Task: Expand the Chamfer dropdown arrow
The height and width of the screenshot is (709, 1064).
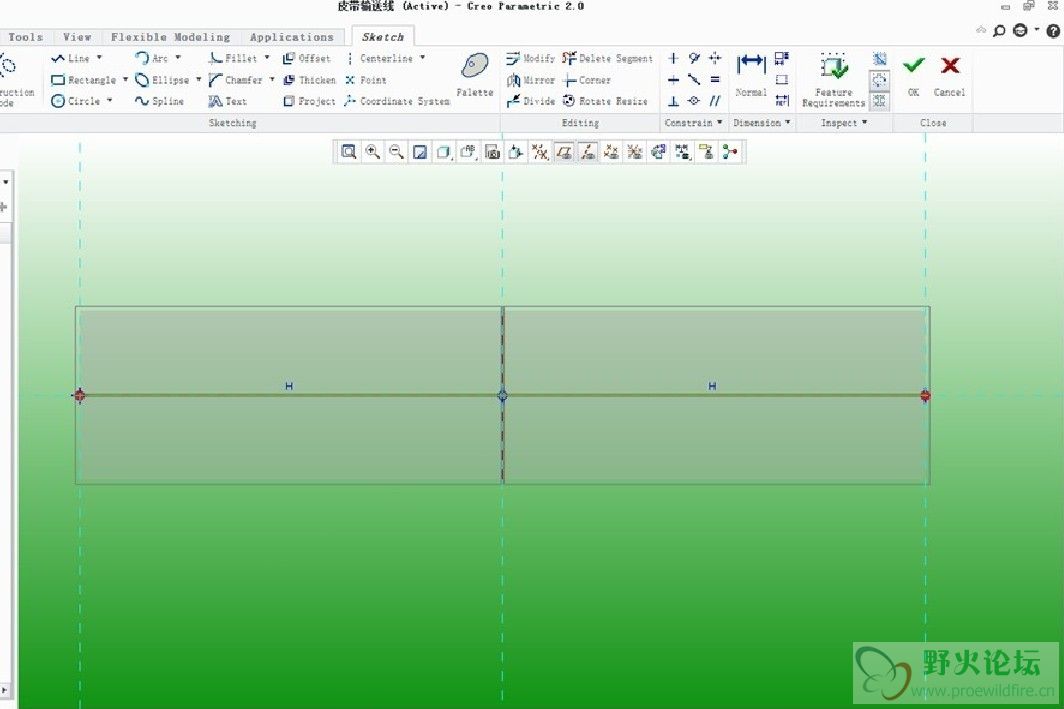Action: [x=272, y=79]
